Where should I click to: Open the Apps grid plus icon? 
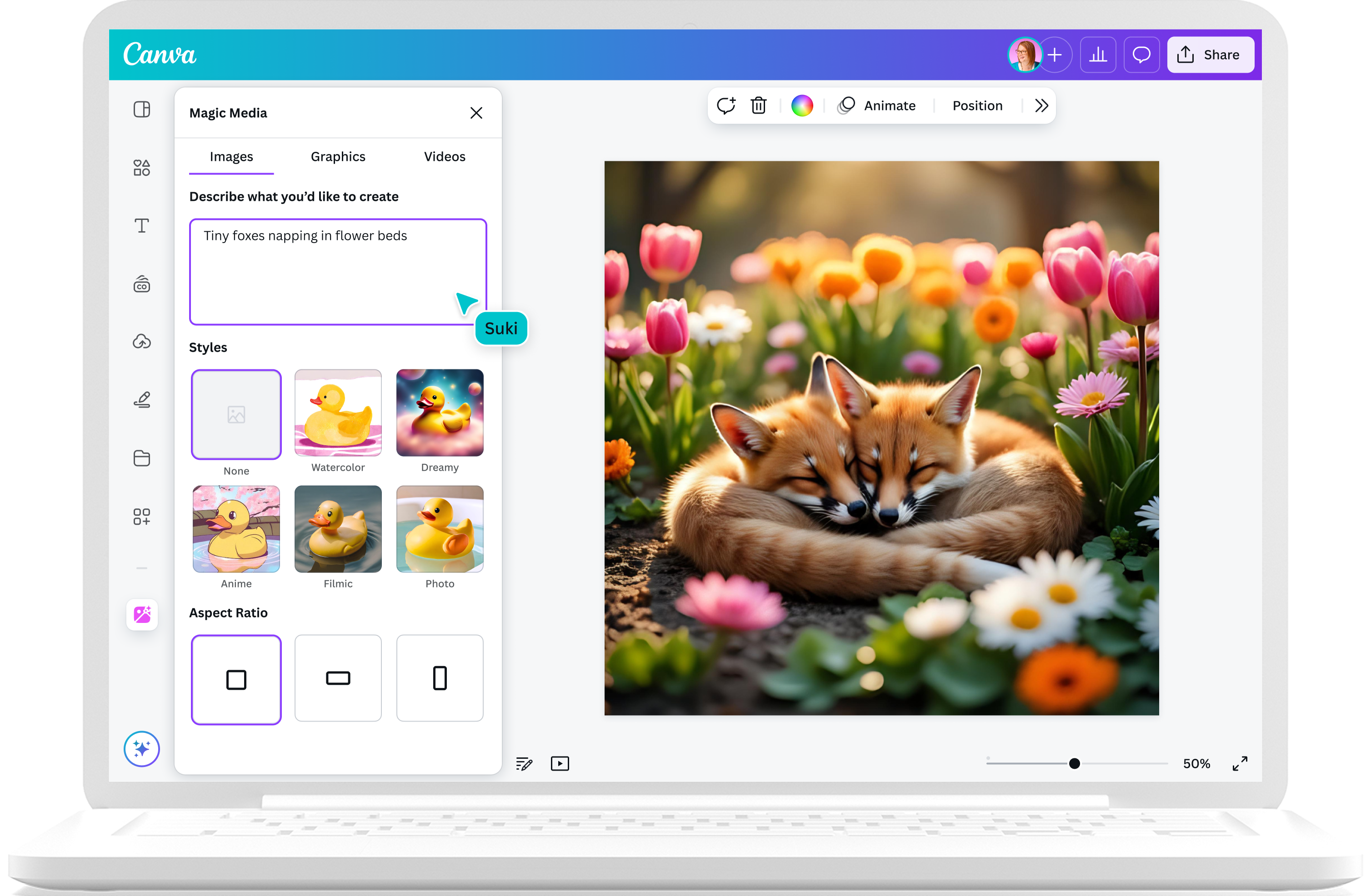142,517
